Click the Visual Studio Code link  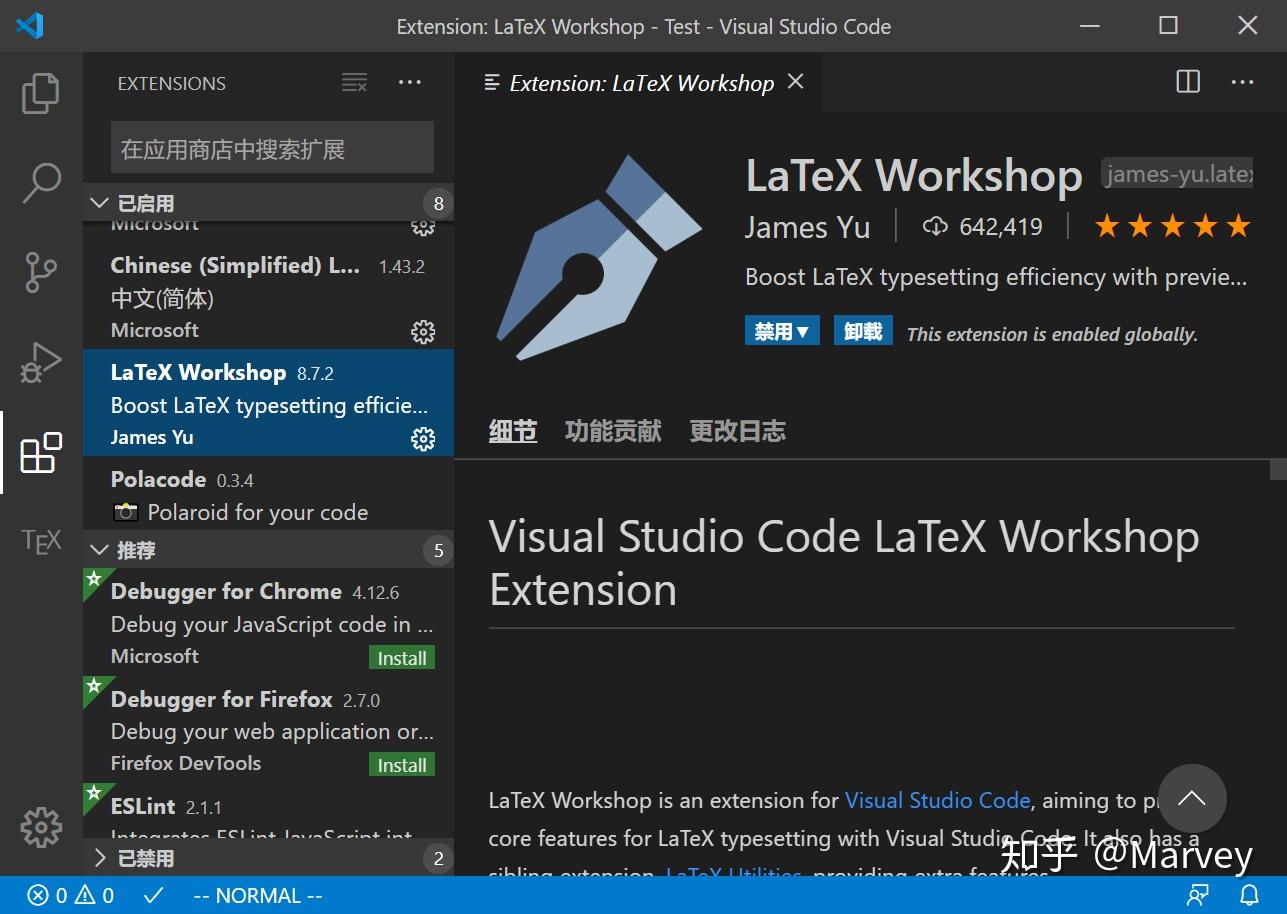pyautogui.click(x=937, y=800)
